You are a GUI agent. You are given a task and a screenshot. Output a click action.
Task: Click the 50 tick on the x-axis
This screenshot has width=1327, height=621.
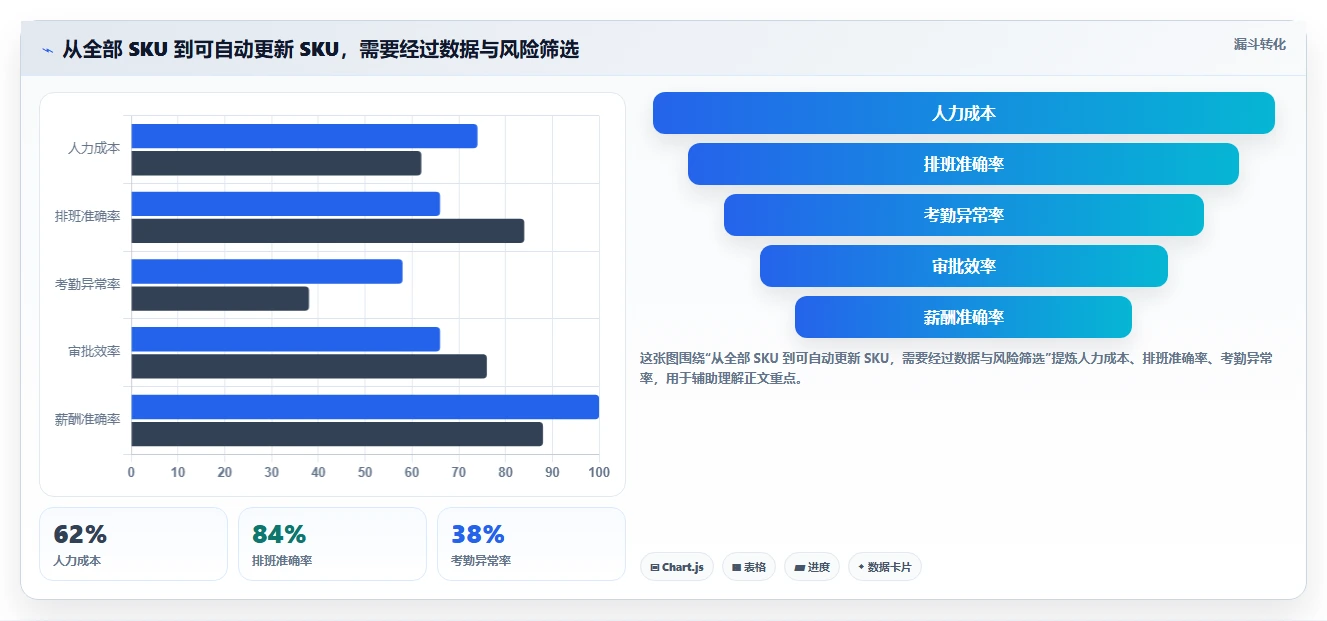[365, 472]
